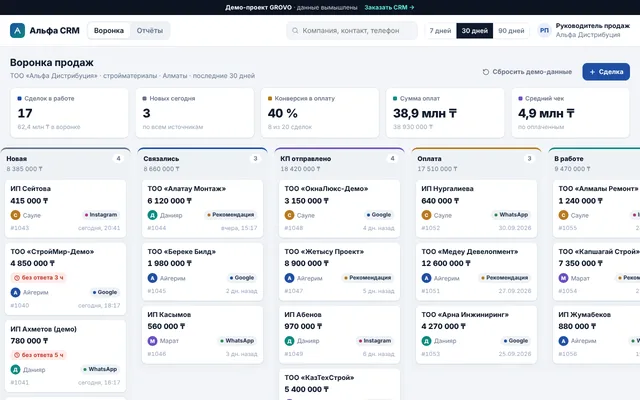Click Сауле avatar on ТОО «ОкнаЛюкс-Демо» card

[289, 215]
